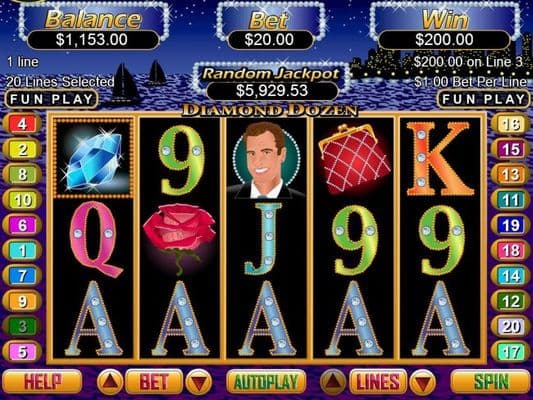This screenshot has width=533, height=400.
Task: Select payline 16 indicator
Action: 511,124
